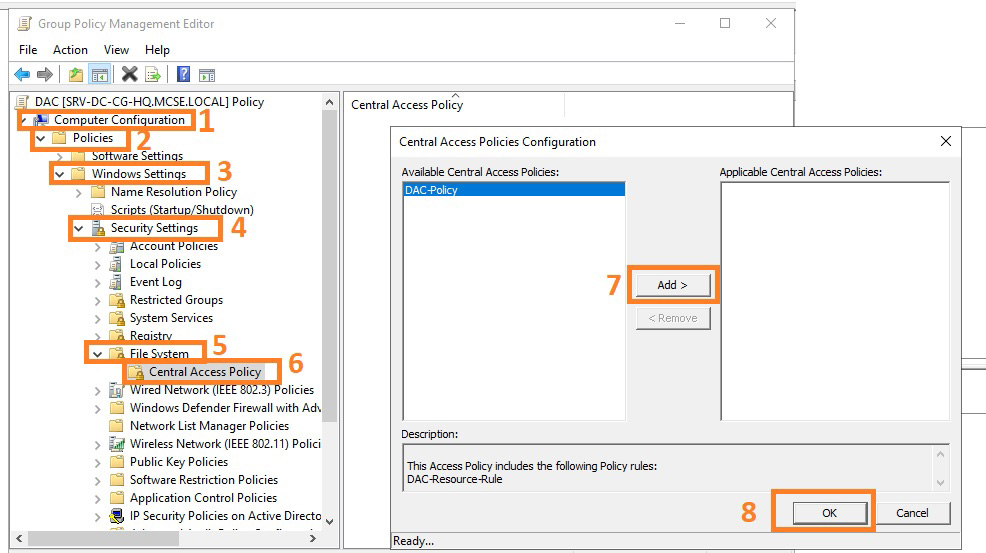Select Application Control Policies tree item
The width and height of the screenshot is (986, 553).
coord(203,498)
